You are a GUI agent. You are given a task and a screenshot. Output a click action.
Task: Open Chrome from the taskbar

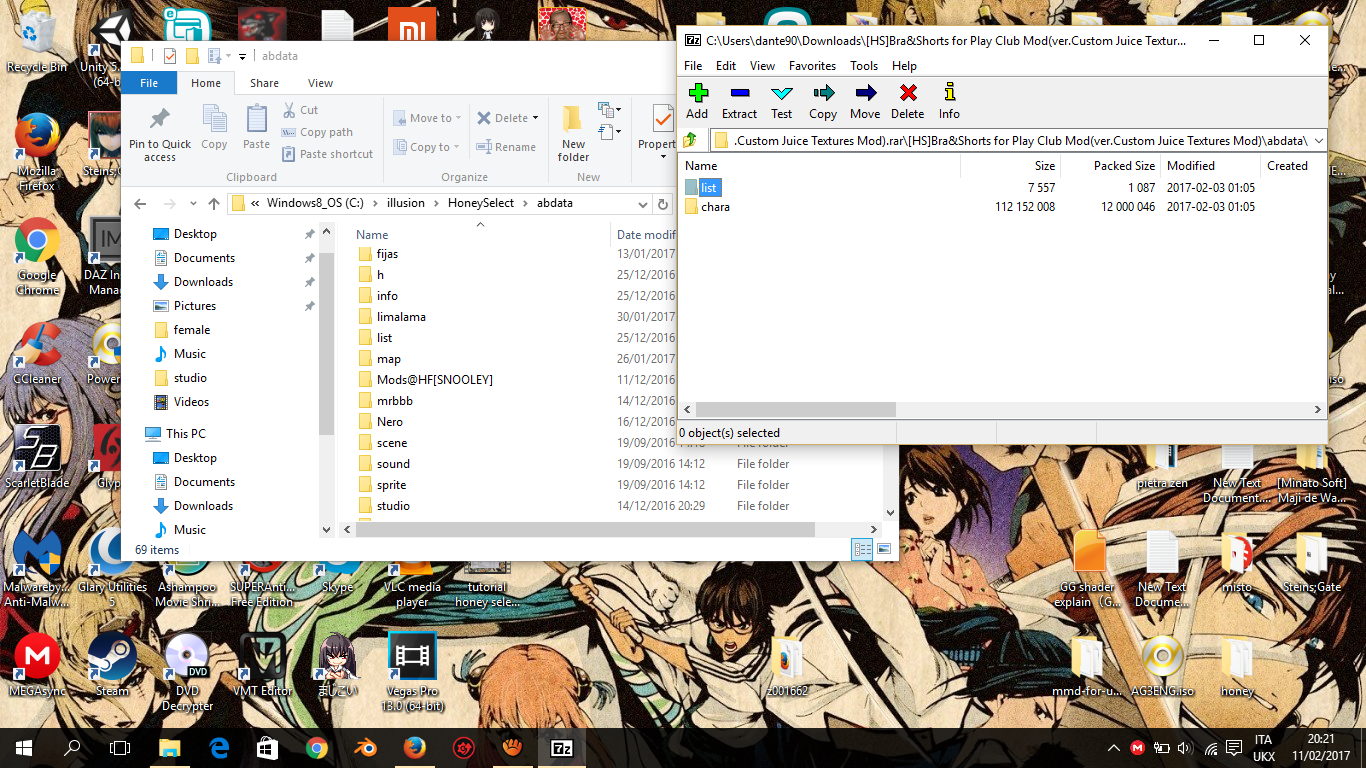click(x=317, y=747)
